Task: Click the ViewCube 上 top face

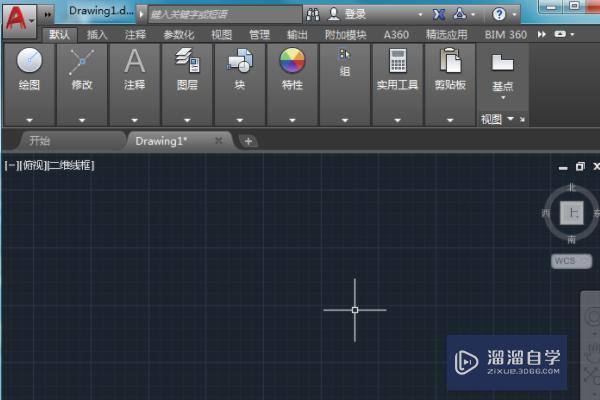Action: tap(572, 213)
